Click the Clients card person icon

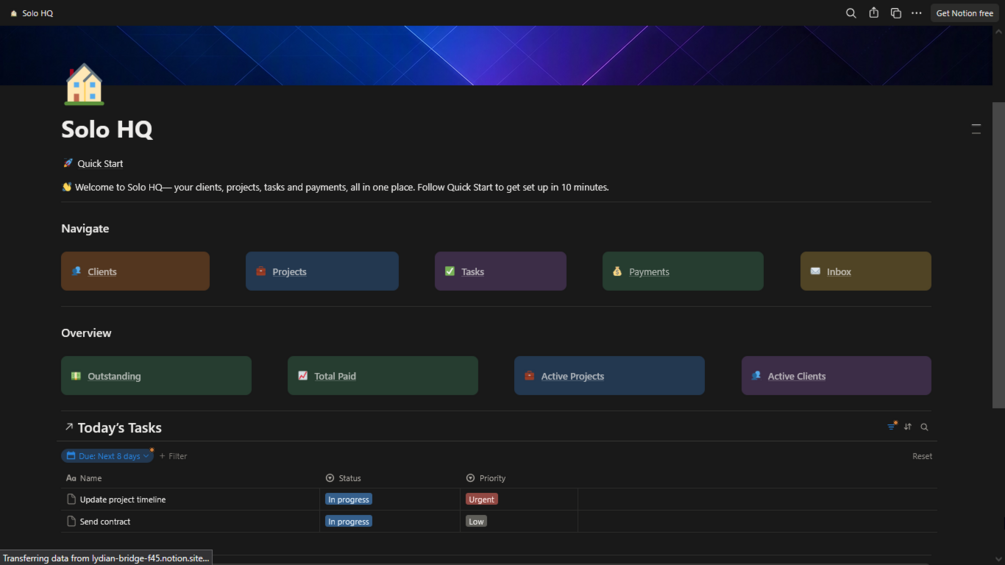[76, 271]
